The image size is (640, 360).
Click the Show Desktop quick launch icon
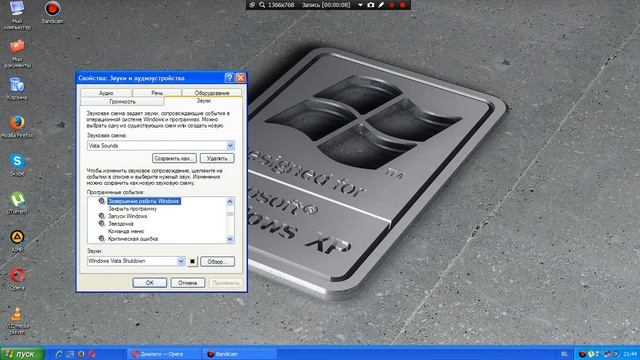tap(70, 354)
